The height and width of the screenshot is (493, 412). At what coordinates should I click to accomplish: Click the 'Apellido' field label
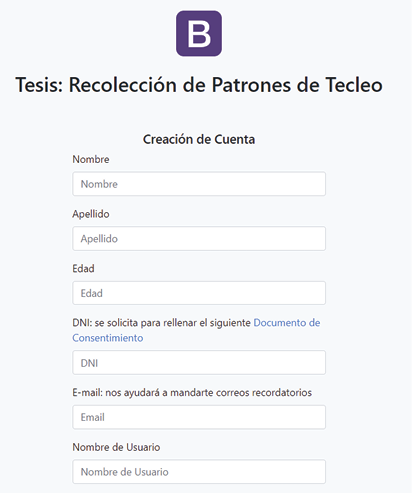91,214
